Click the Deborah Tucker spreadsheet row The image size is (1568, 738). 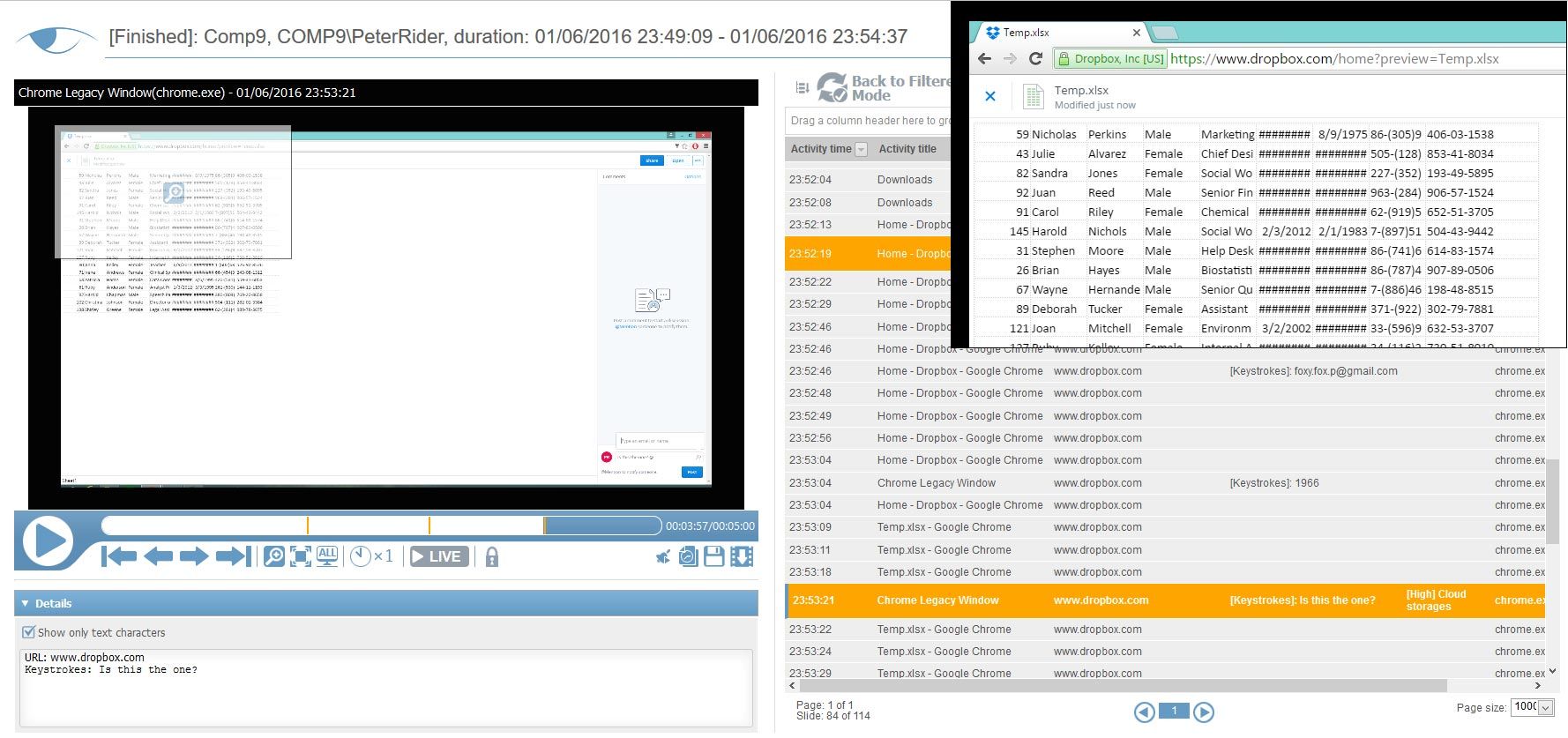tap(1256, 309)
